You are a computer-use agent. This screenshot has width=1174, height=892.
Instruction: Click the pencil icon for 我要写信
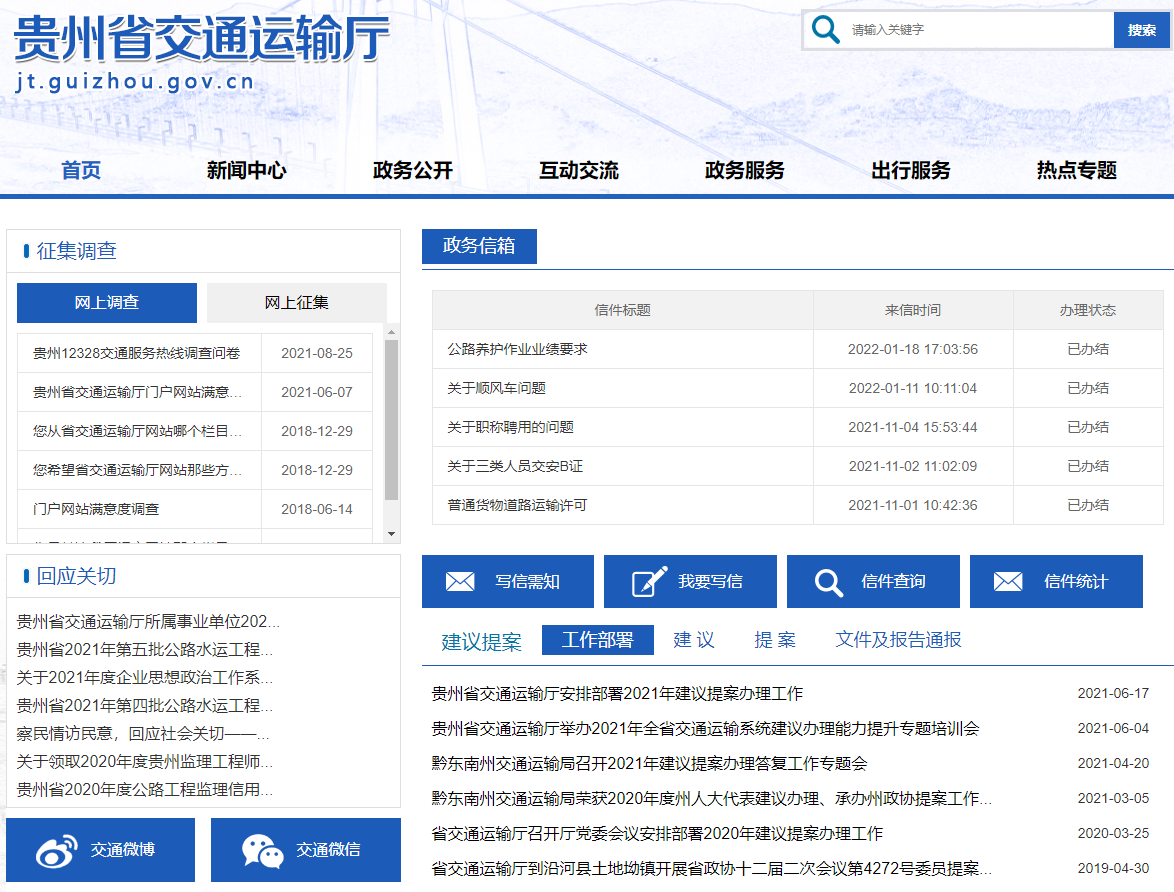point(649,582)
